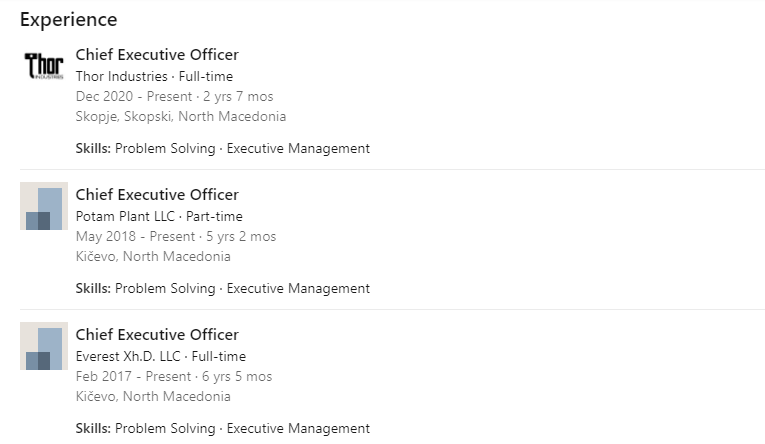The height and width of the screenshot is (444, 765).
Task: Click the Skills line under Potam Plant LLC
Action: (222, 288)
